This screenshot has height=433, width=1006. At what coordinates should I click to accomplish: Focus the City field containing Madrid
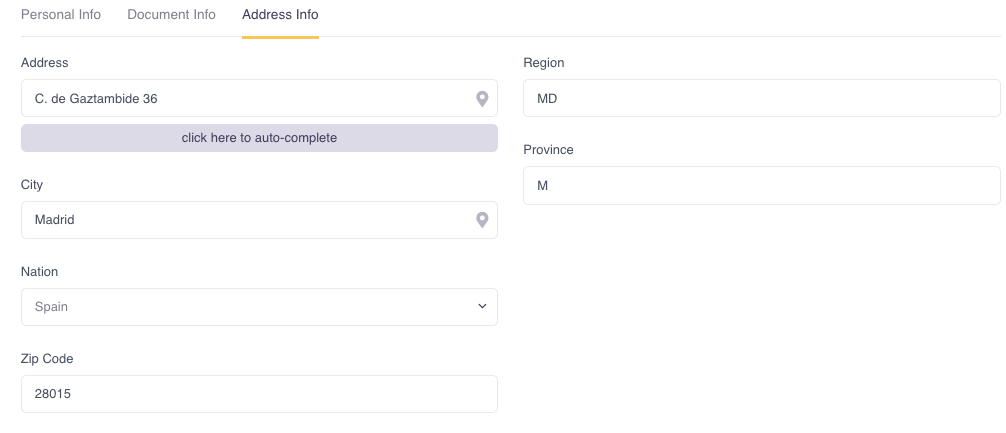259,220
